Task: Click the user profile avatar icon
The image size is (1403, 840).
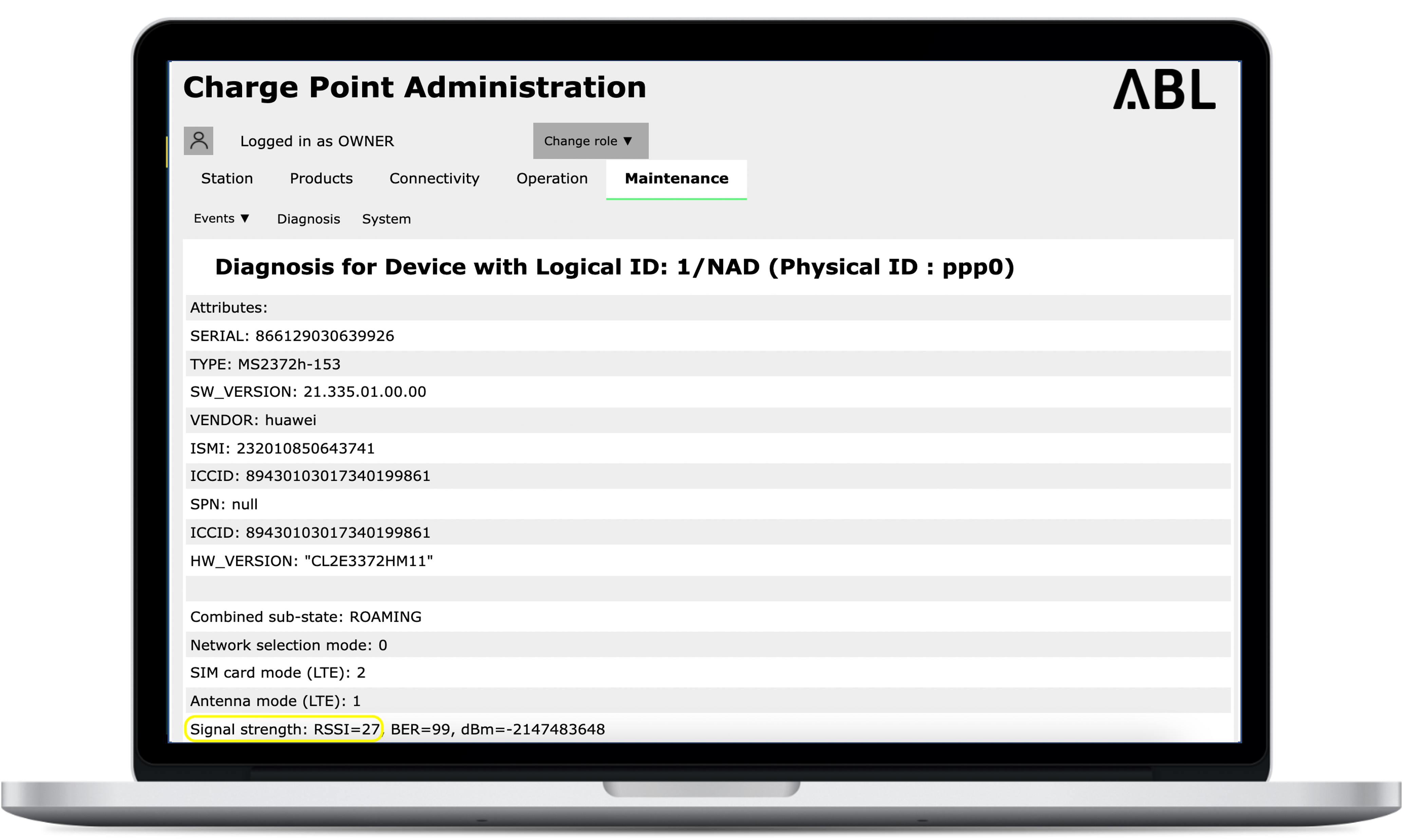Action: click(198, 141)
